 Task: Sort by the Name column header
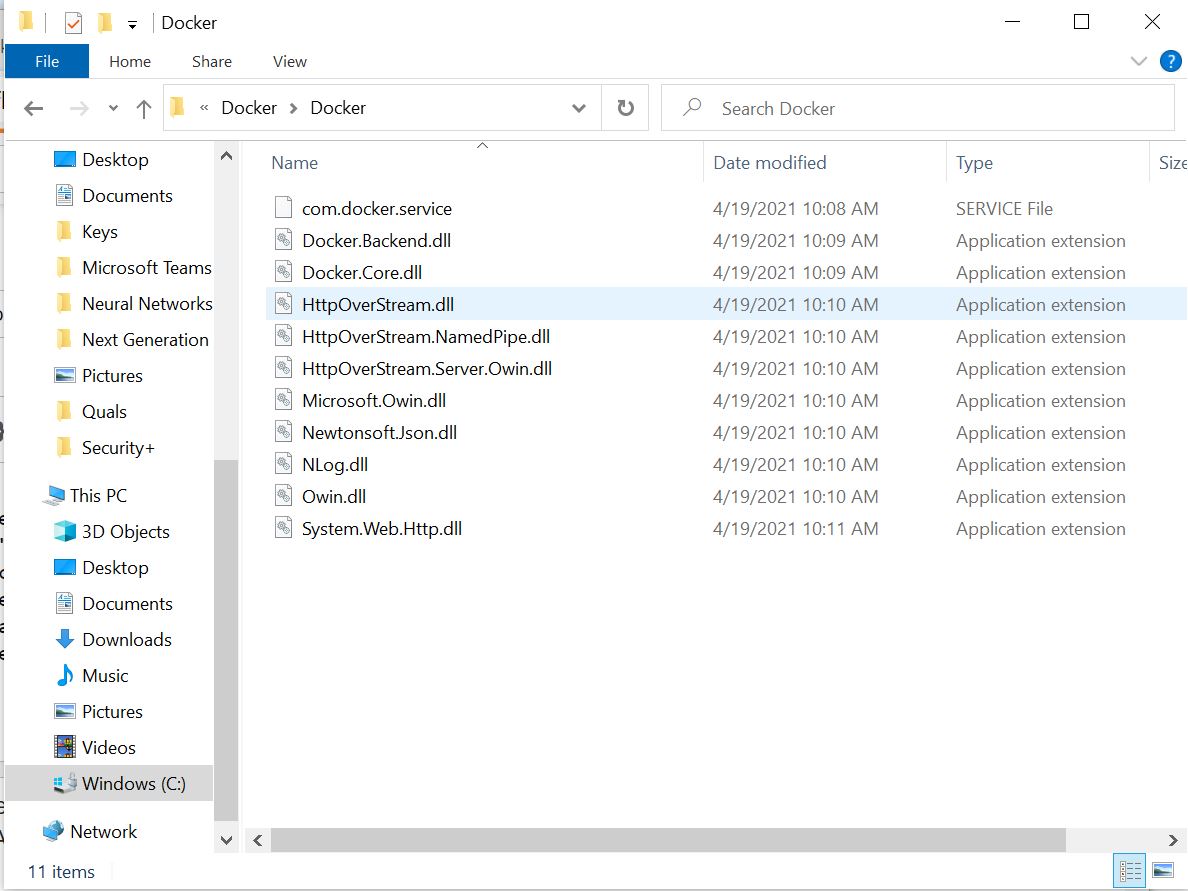tap(295, 163)
